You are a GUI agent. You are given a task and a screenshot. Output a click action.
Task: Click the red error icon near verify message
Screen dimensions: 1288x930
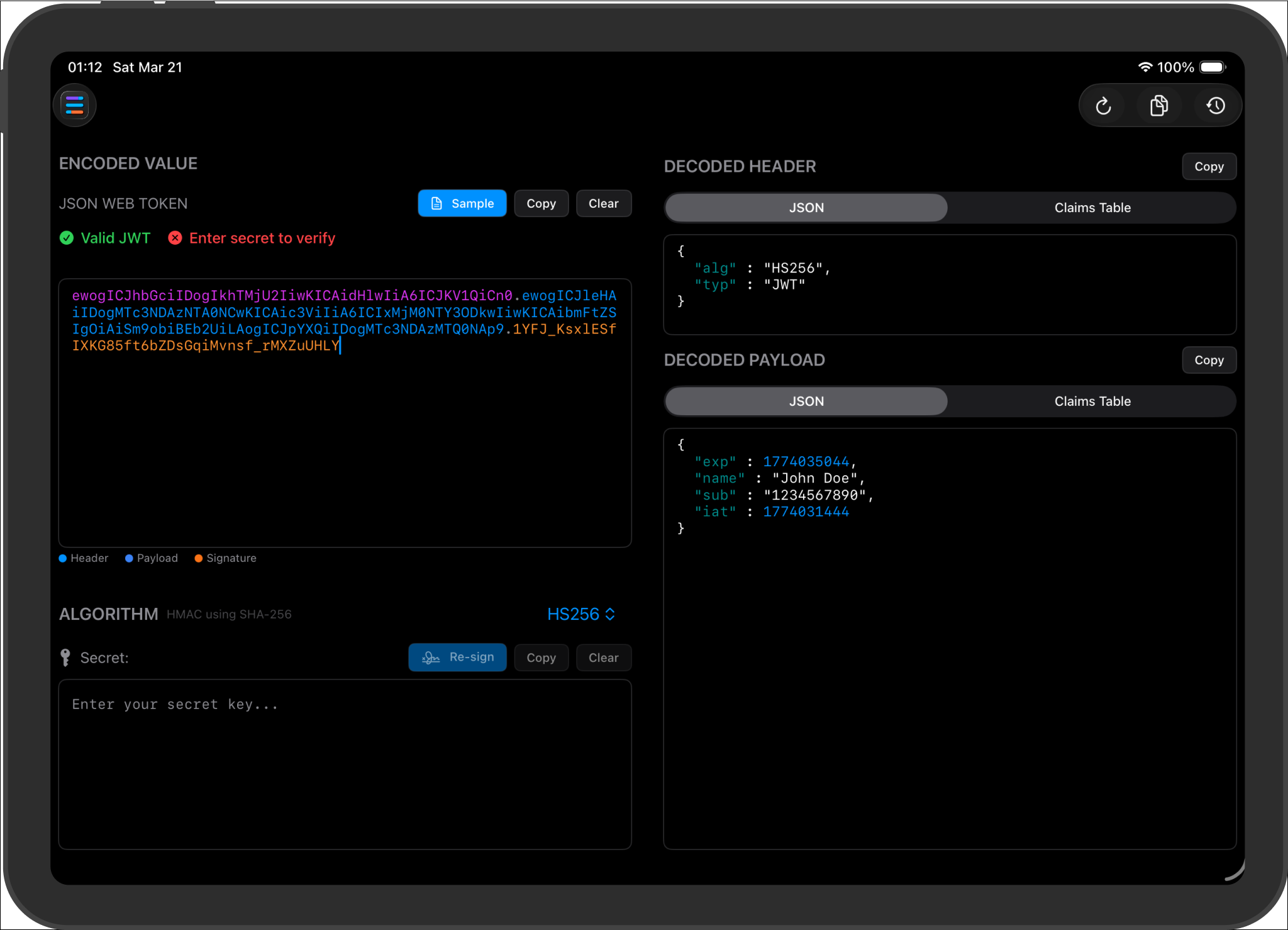[x=175, y=238]
